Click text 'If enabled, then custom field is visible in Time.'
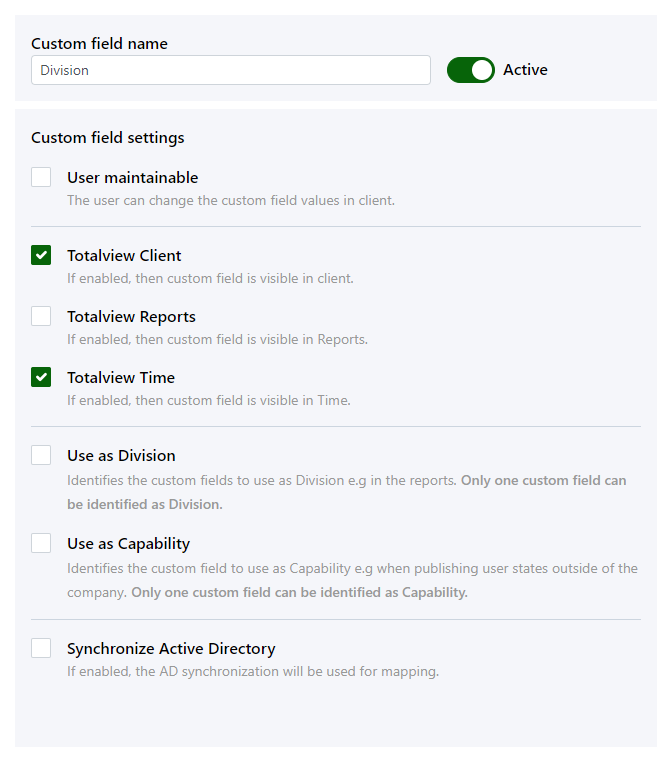Screen dimensions: 669x761 (209, 400)
